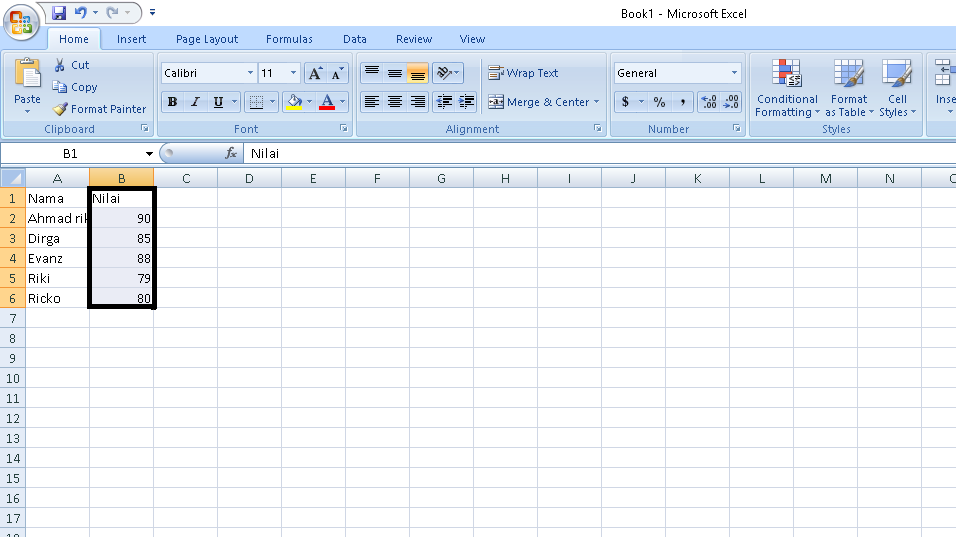Viewport: 956px width, 537px height.
Task: Open the Page Layout tab
Action: click(207, 39)
